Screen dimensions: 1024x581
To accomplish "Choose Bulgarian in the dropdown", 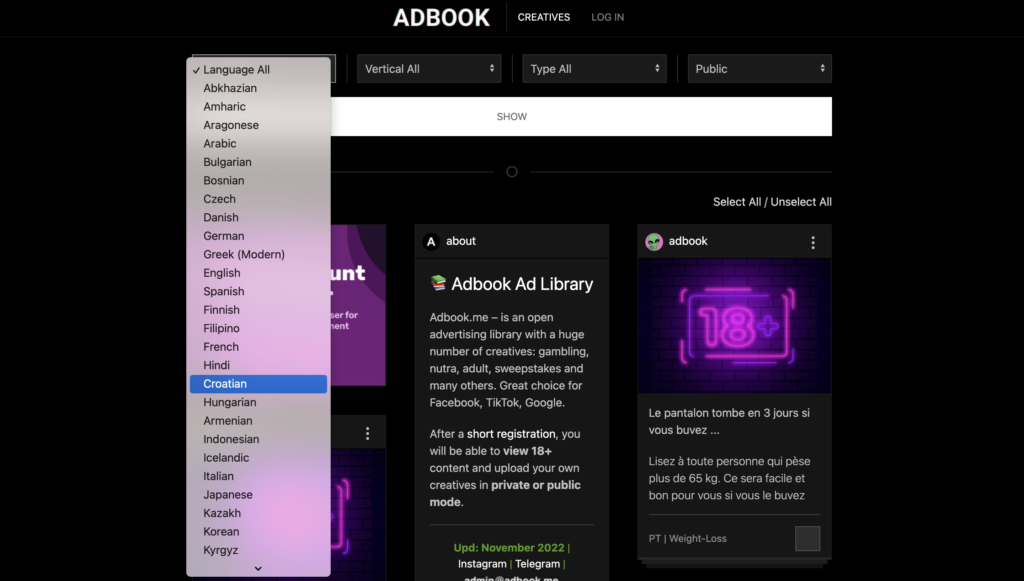I will coord(259,162).
